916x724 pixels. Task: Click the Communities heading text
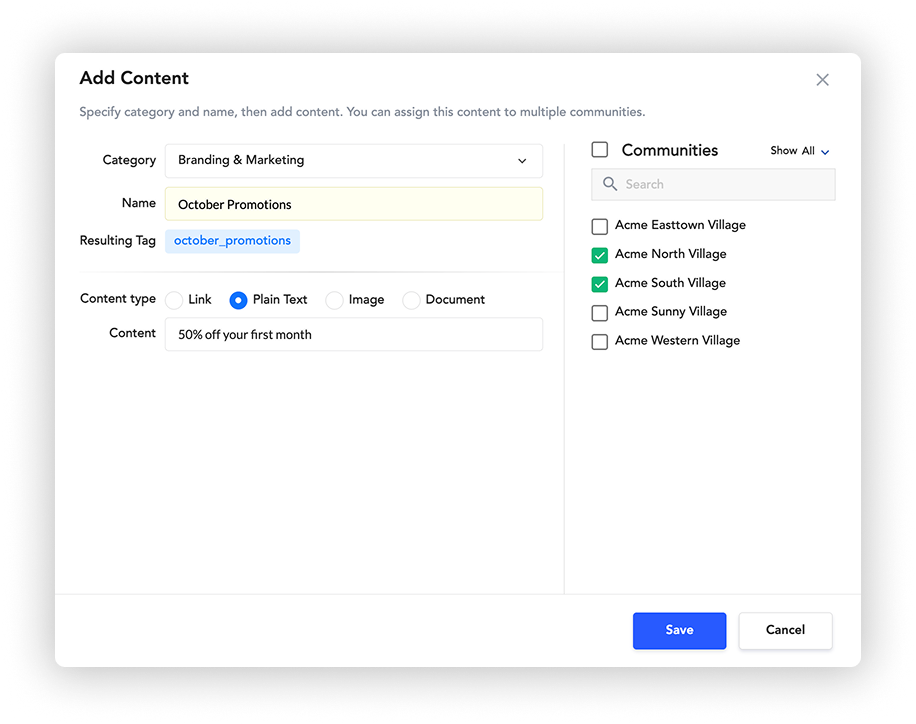[669, 150]
